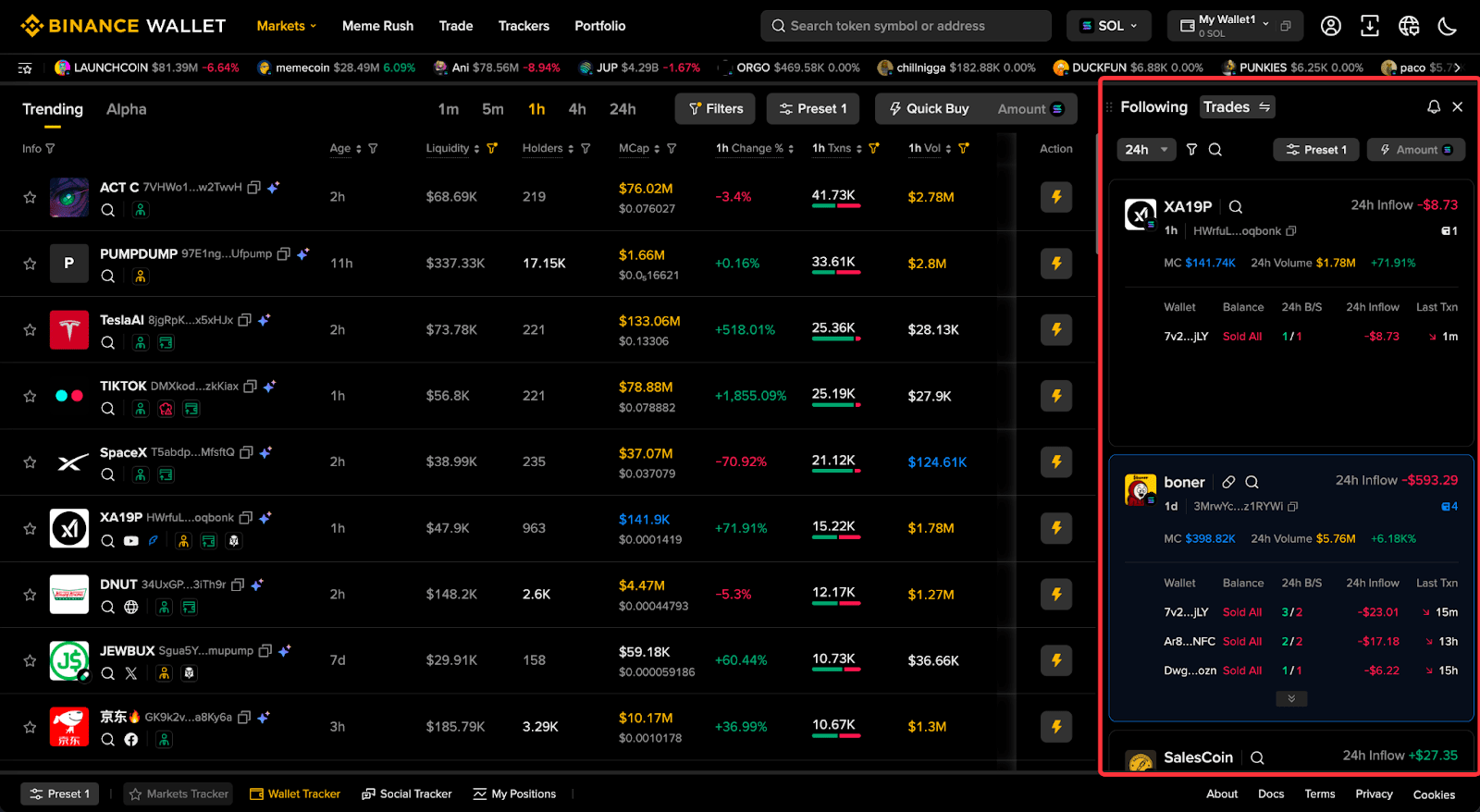This screenshot has height=812, width=1480.
Task: Search XA19P card magnifier icon
Action: pyautogui.click(x=1236, y=207)
